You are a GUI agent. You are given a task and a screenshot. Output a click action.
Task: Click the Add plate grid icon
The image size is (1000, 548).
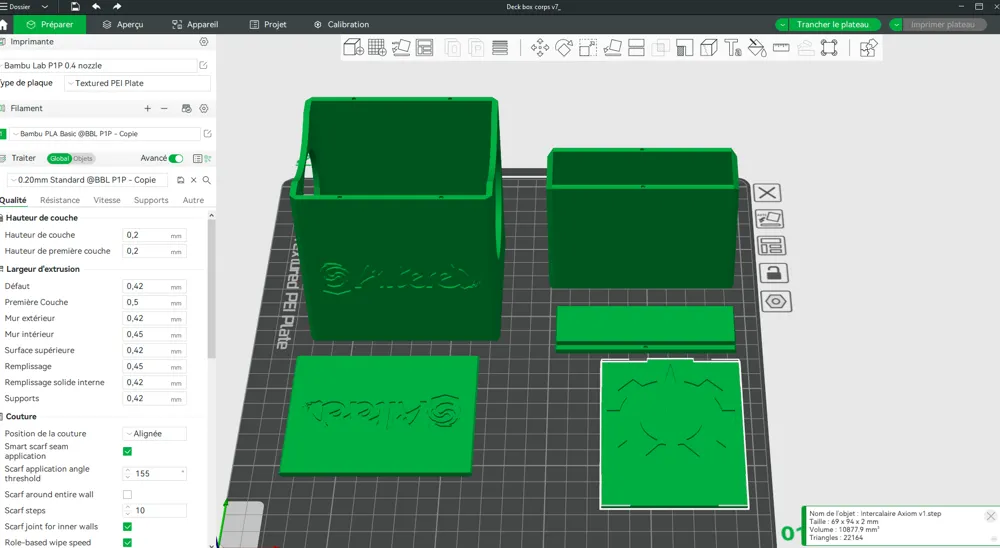point(377,47)
